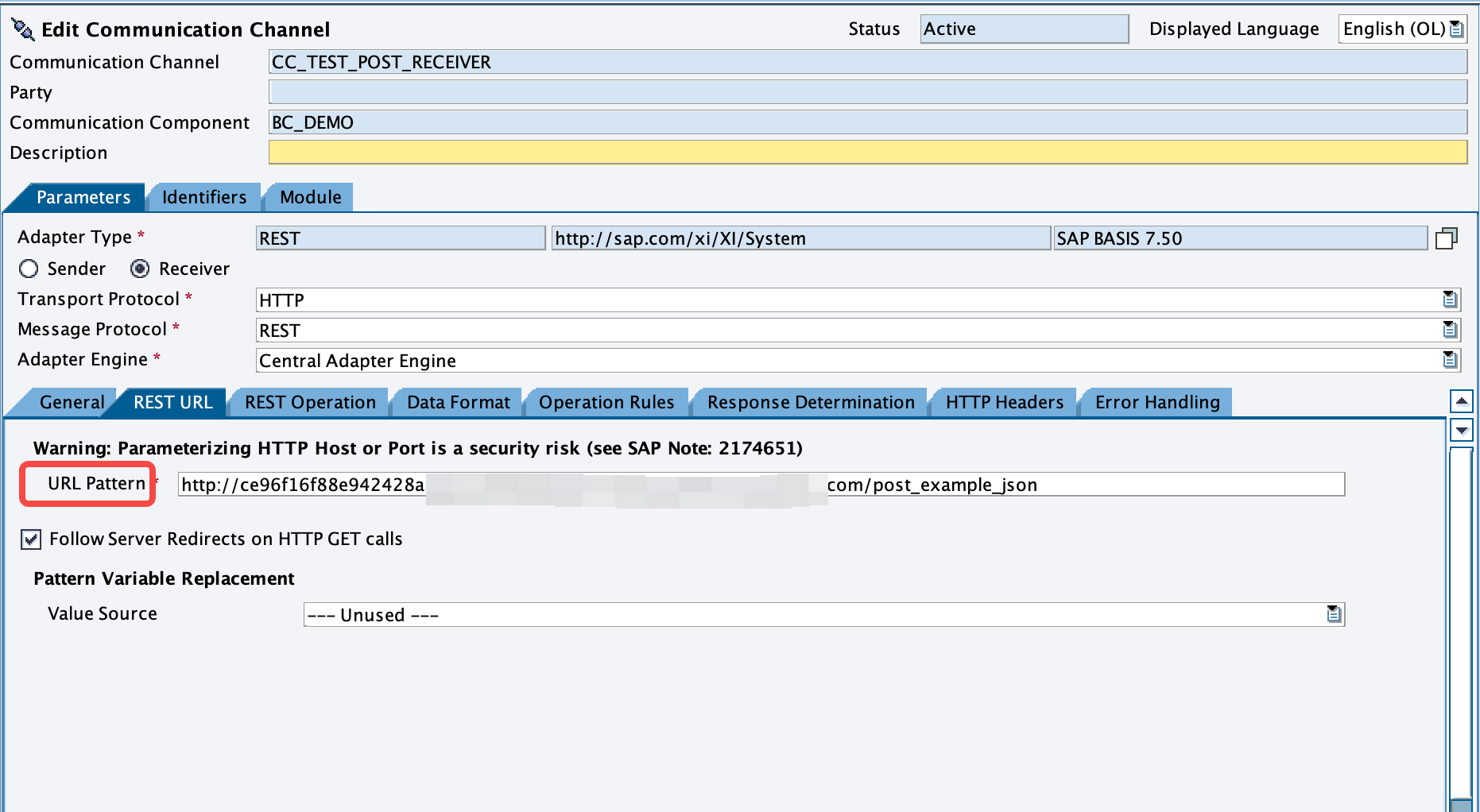
Task: Click the Adapter Type REST field
Action: tap(401, 238)
